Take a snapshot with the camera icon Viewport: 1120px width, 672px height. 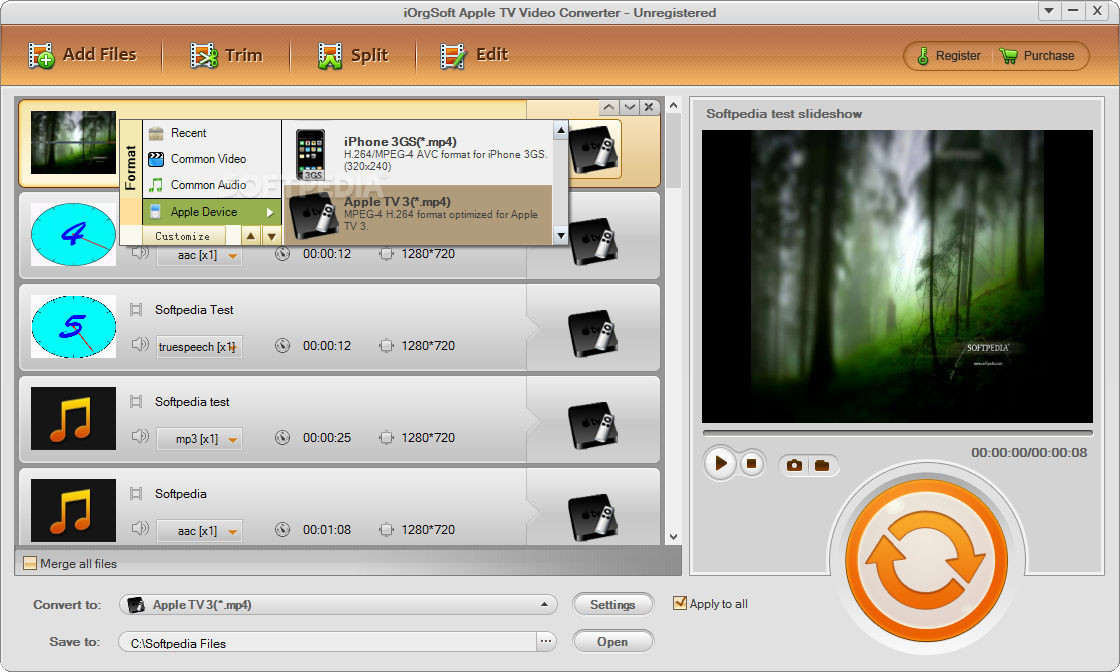[794, 466]
